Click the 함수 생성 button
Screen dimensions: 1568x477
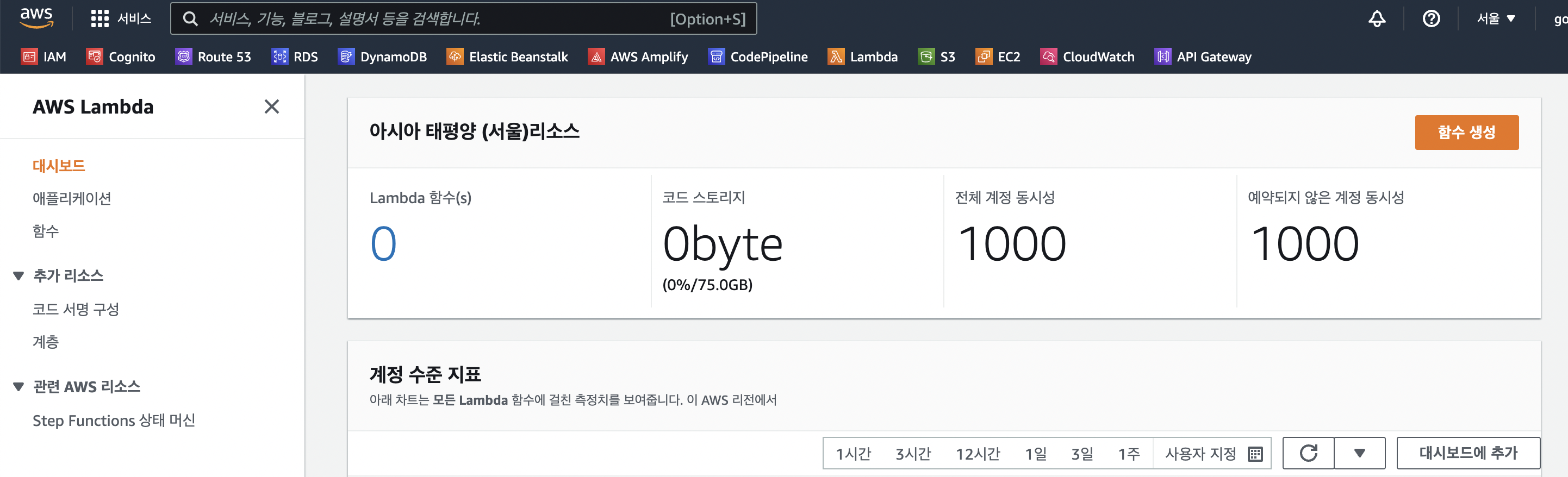click(x=1466, y=132)
